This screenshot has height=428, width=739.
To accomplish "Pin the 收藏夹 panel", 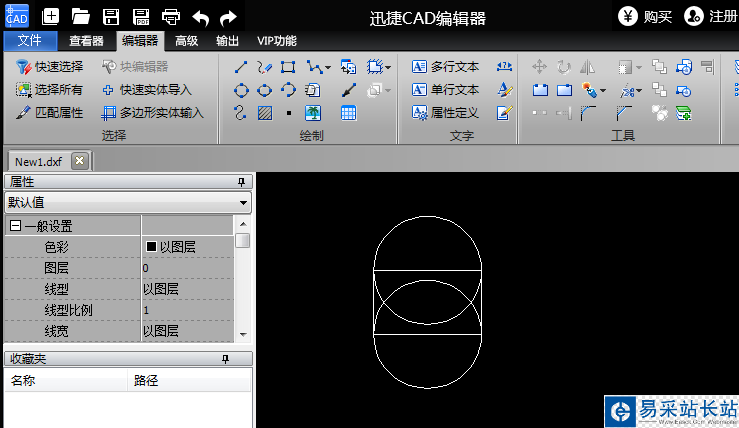I will (x=225, y=359).
